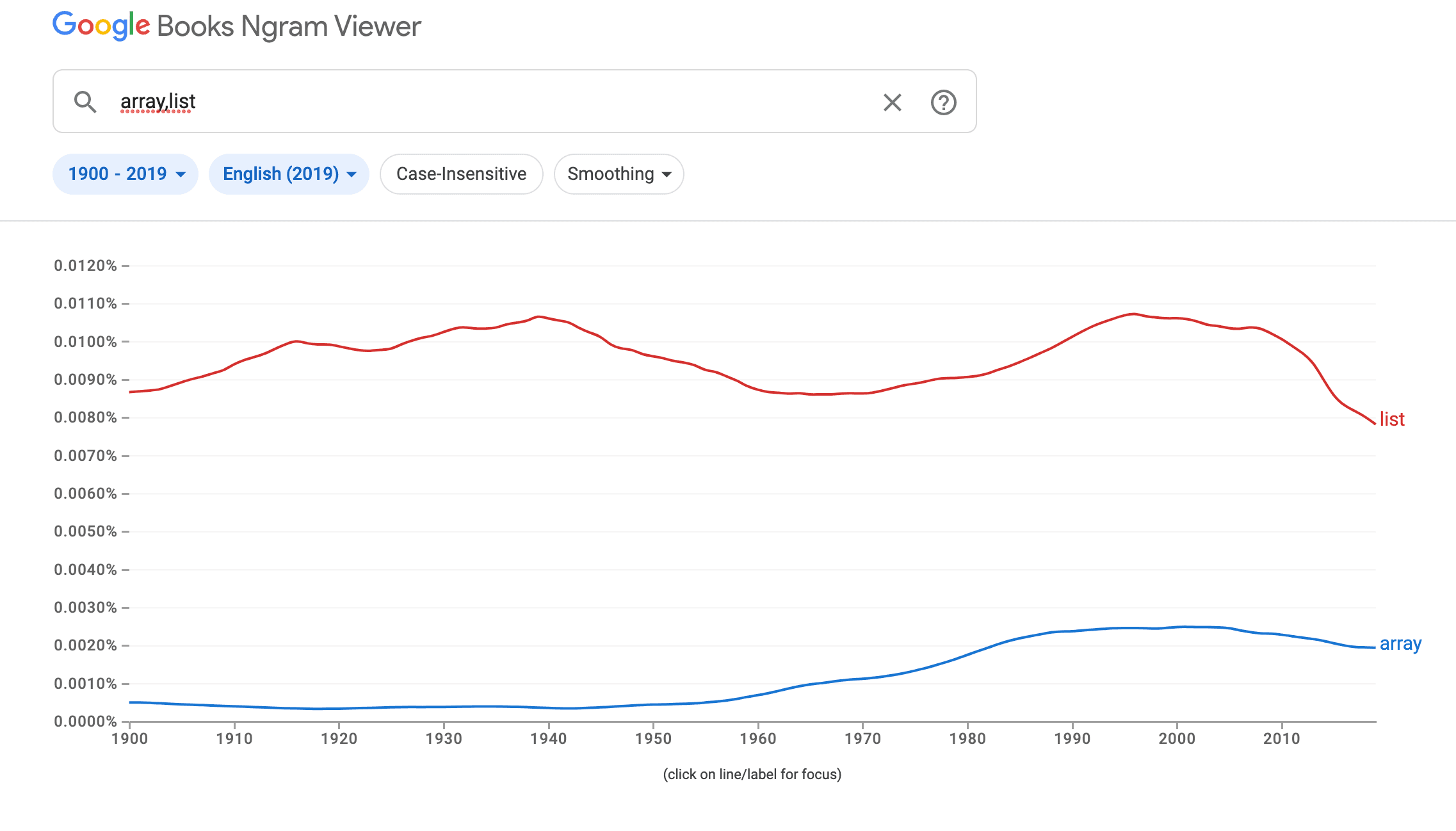The height and width of the screenshot is (831, 1456).
Task: Open the Smoothing options dropdown
Action: [x=618, y=173]
